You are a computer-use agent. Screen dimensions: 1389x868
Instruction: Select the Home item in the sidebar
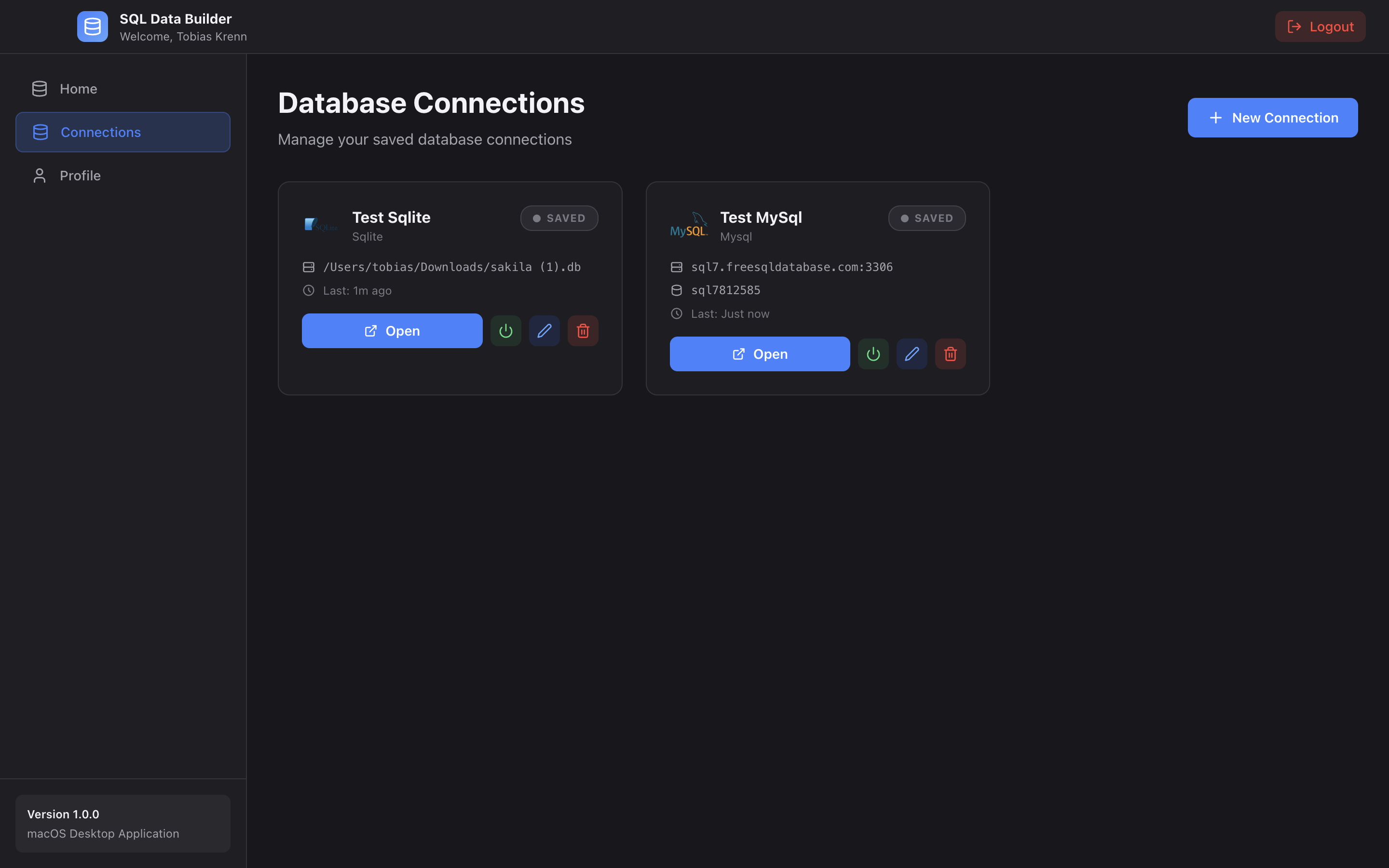pos(78,88)
